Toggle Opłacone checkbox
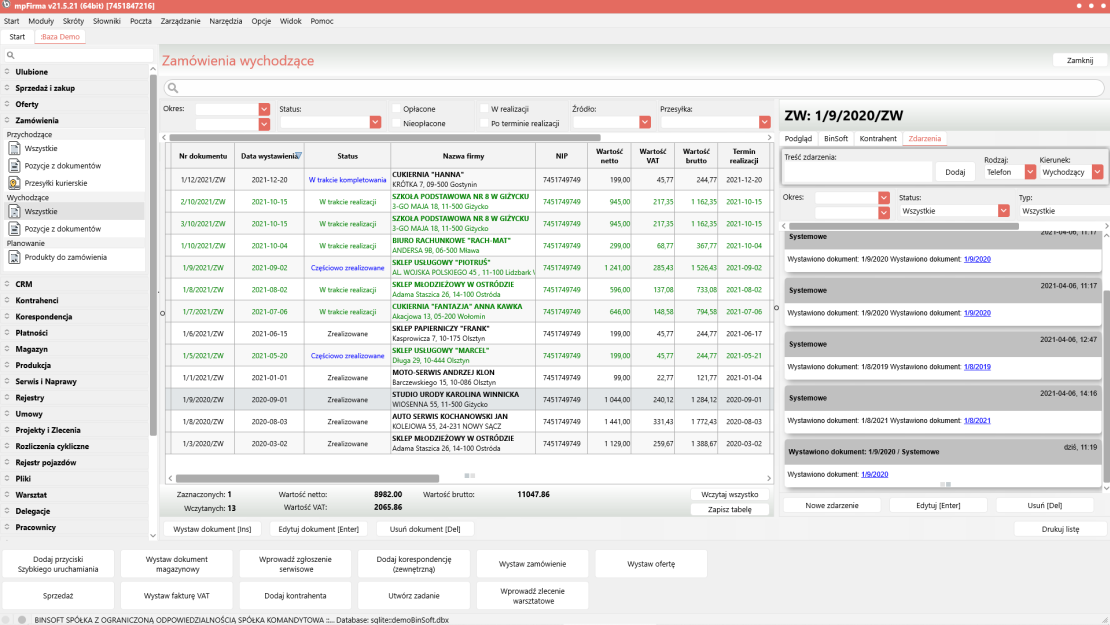The width and height of the screenshot is (1110, 625). pos(396,109)
